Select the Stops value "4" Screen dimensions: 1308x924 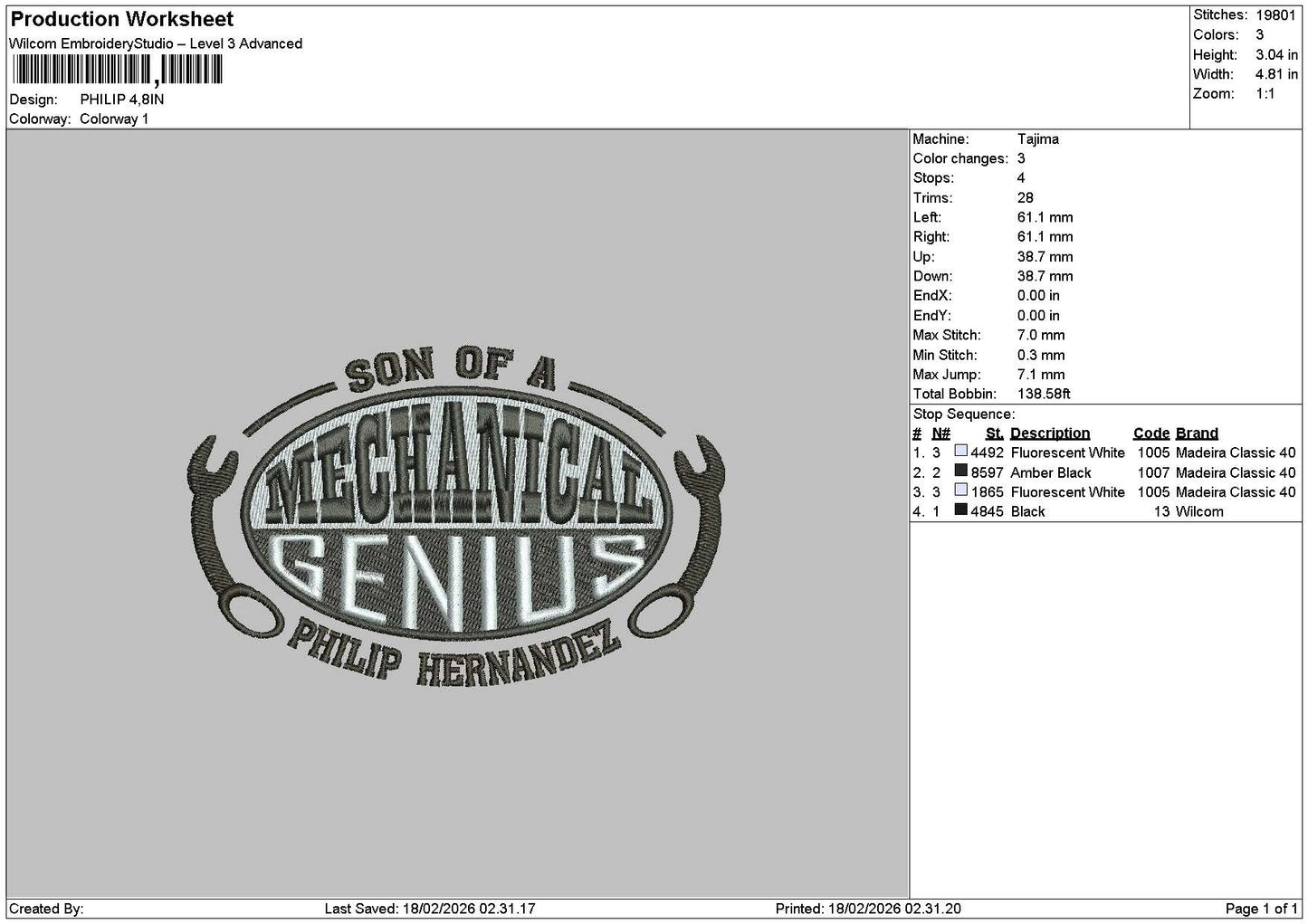[1021, 178]
